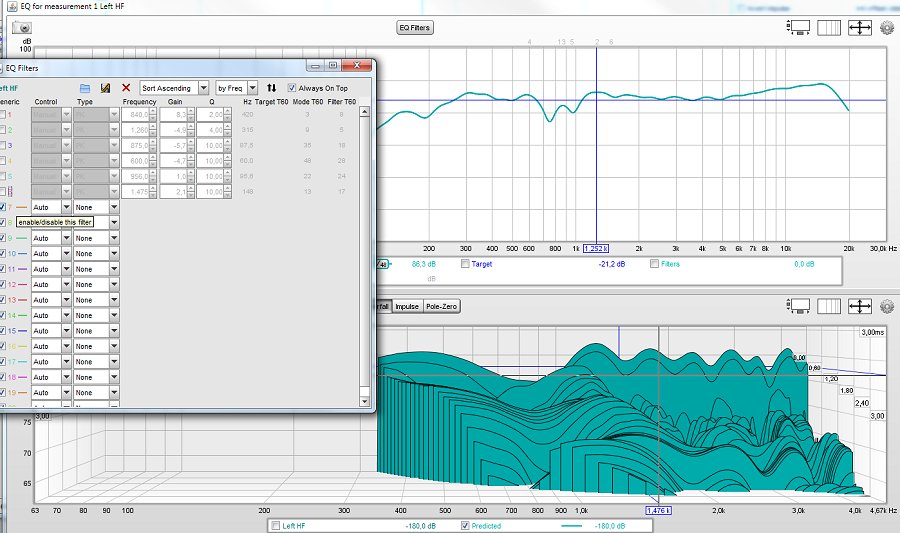Open upper graph settings gear icon
Screen dimensions: 900x533
click(887, 28)
